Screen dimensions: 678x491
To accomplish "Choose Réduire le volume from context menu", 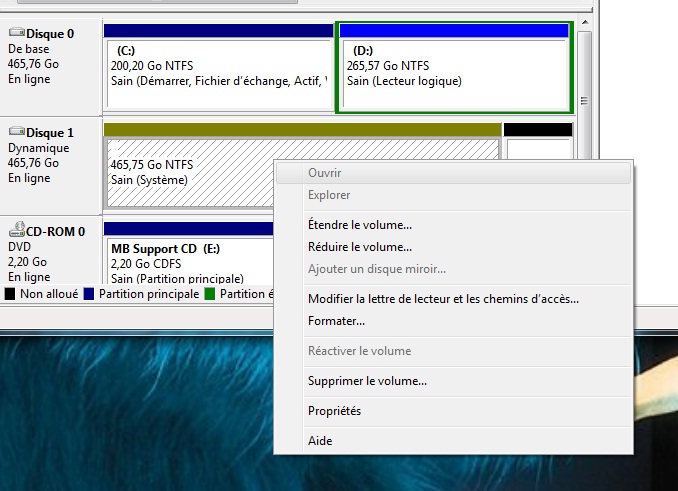I will click(360, 247).
